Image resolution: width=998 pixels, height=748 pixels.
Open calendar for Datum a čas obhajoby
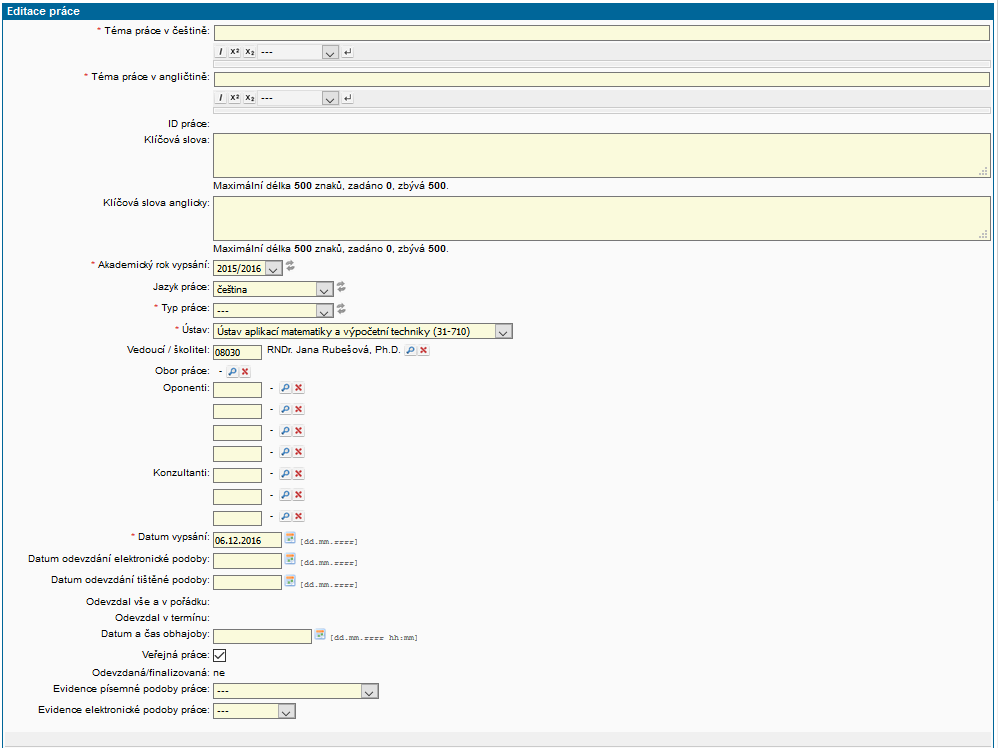coord(320,634)
